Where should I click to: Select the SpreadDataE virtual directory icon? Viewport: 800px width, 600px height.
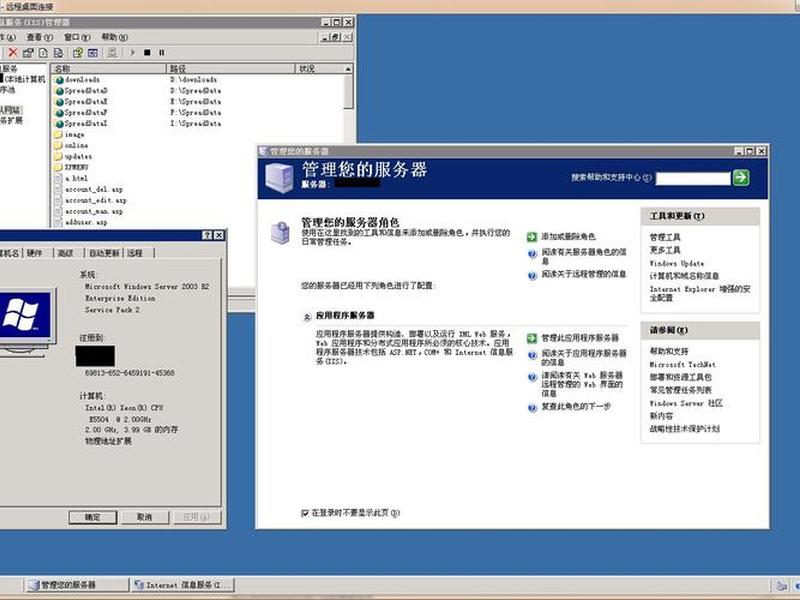click(59, 102)
